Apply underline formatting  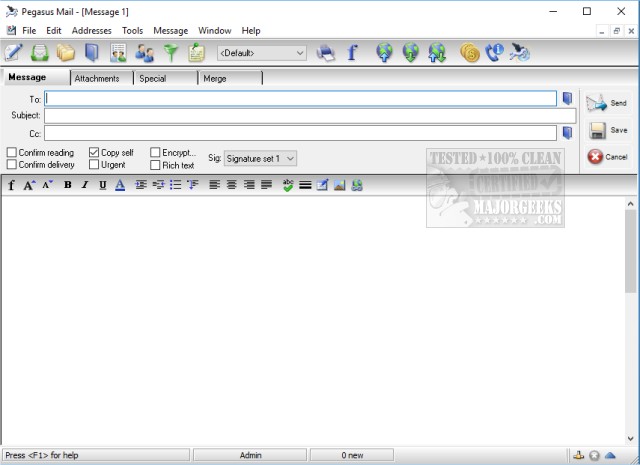point(102,185)
